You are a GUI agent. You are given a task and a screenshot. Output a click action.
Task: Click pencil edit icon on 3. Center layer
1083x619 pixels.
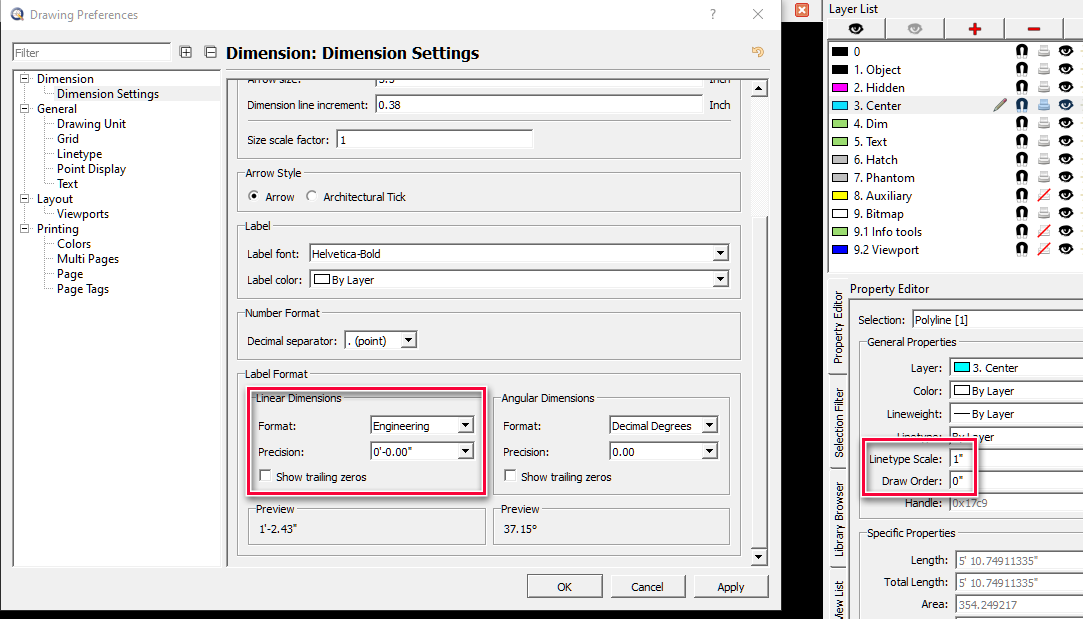1000,105
